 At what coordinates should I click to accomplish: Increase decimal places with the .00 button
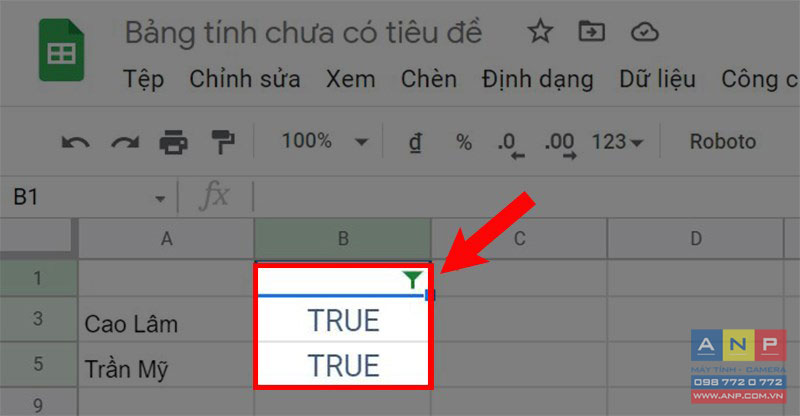point(560,145)
